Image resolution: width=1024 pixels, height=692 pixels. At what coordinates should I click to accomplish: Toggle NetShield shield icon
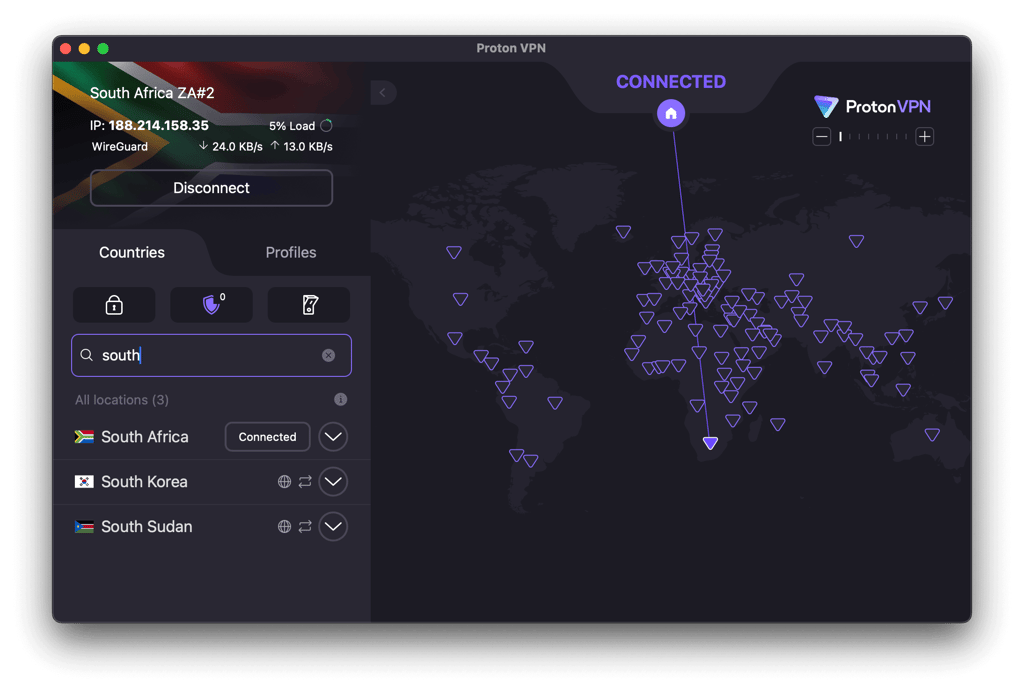[212, 305]
